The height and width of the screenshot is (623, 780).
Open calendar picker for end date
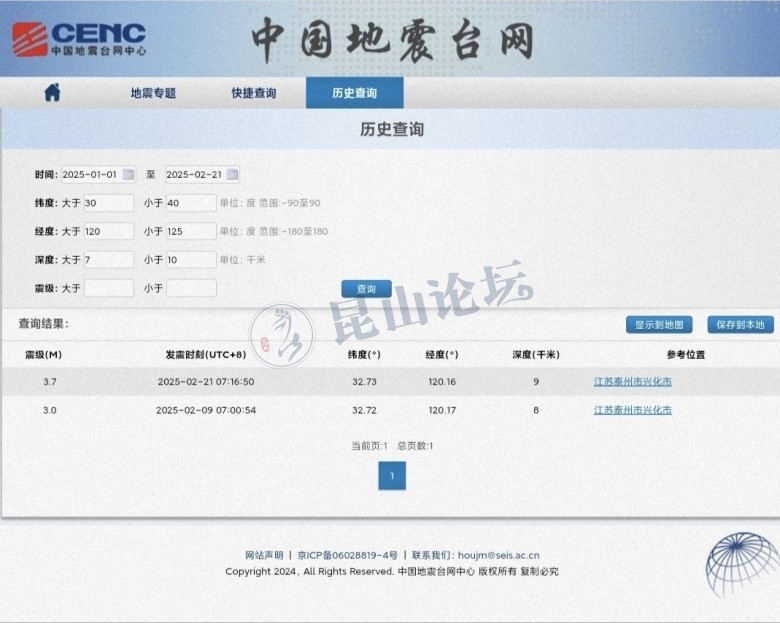click(x=232, y=174)
